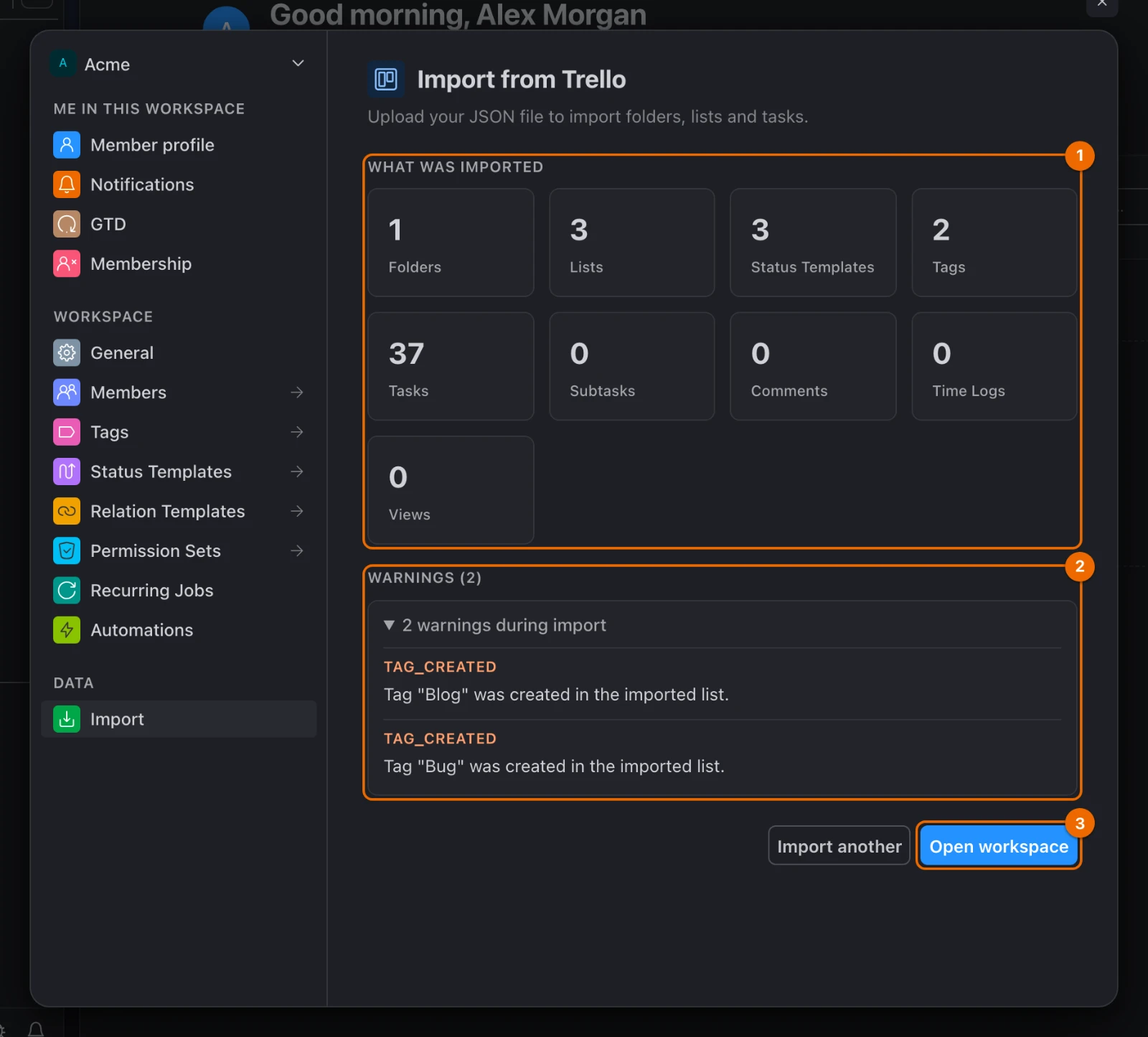The width and height of the screenshot is (1148, 1037).
Task: Click the green Import download icon
Action: (x=67, y=719)
